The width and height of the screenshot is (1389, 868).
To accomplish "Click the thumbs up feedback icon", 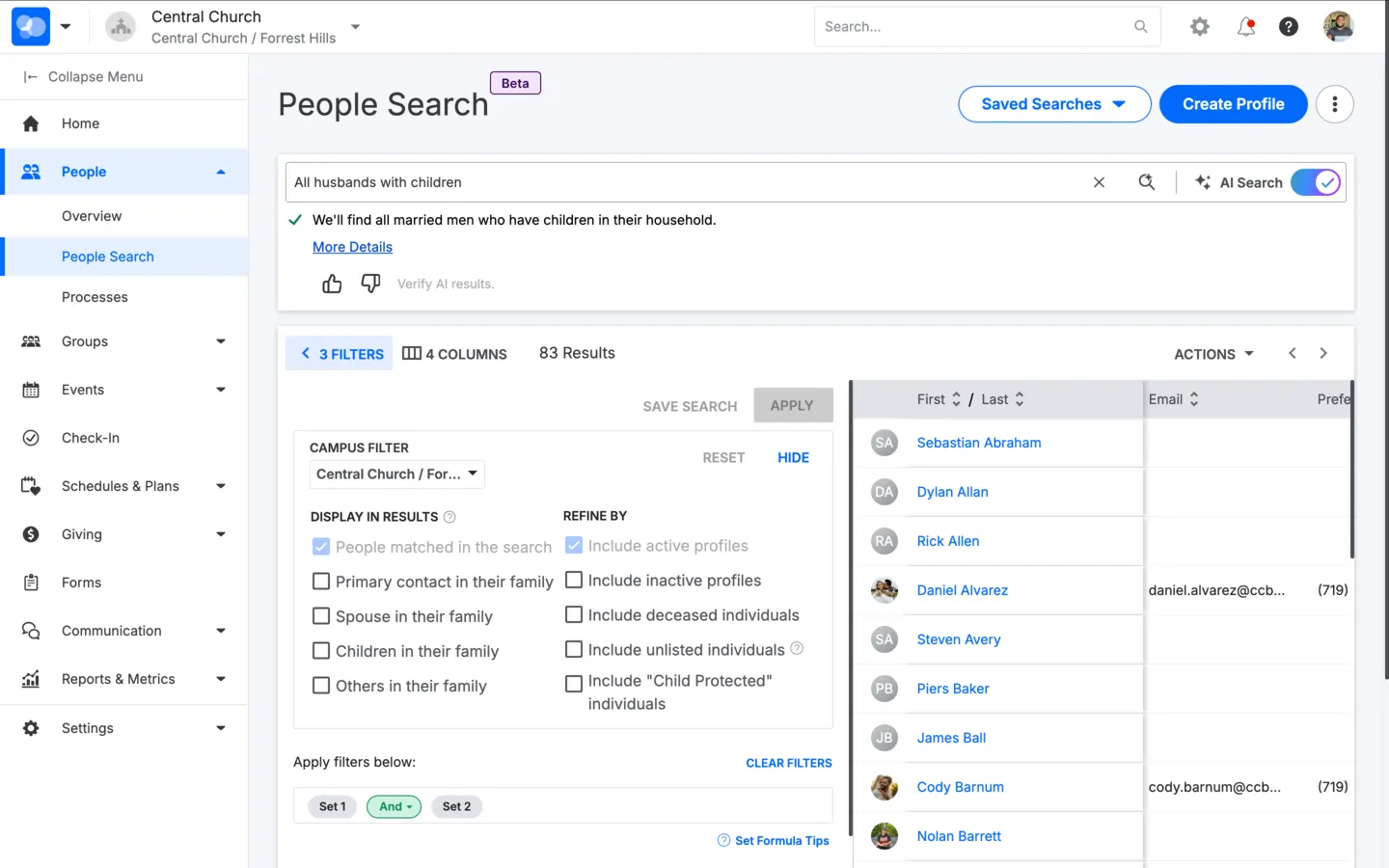I will (x=332, y=284).
